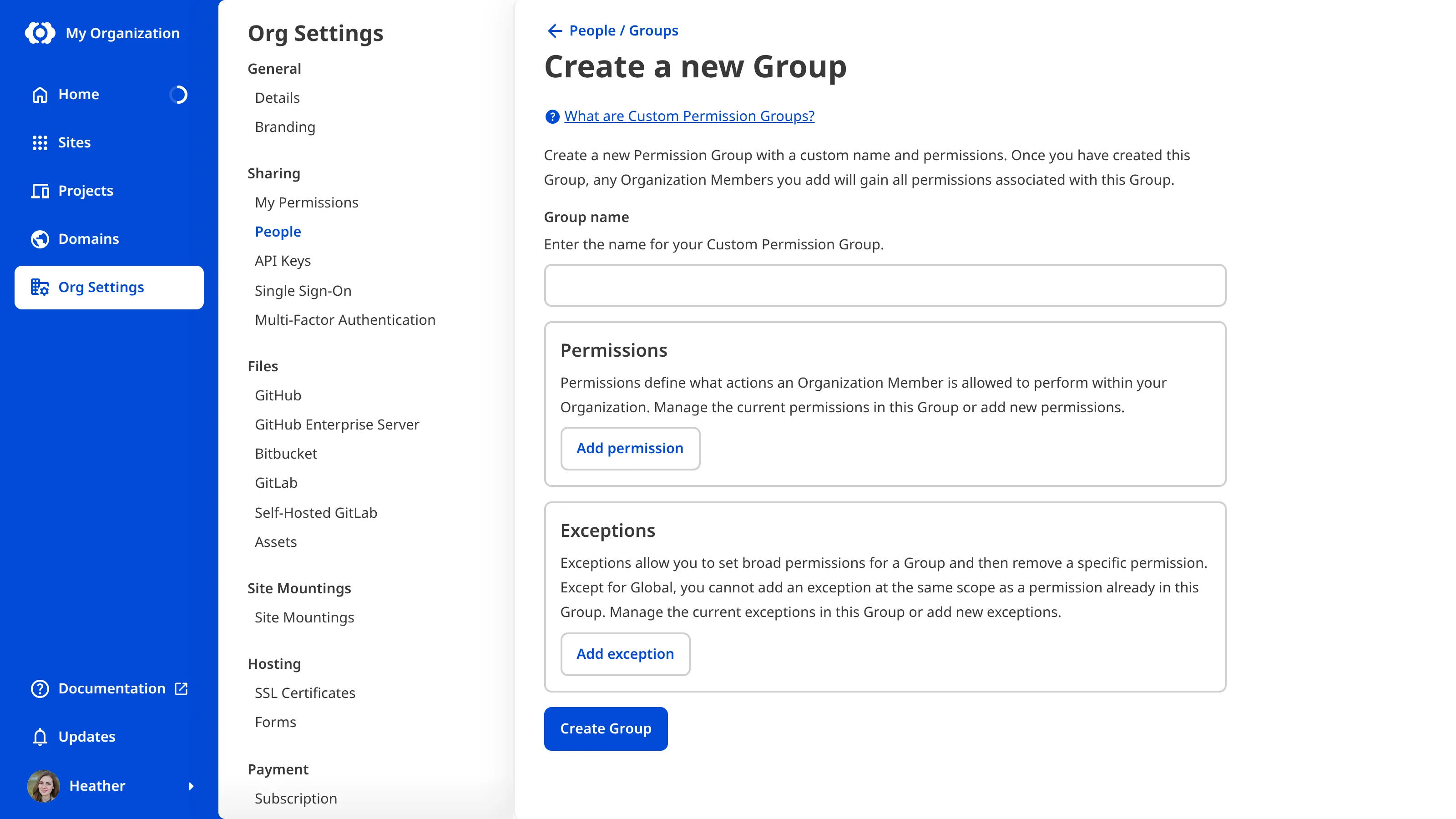Click the Projects devices icon
Screen dimensions: 1456x819
pos(40,191)
